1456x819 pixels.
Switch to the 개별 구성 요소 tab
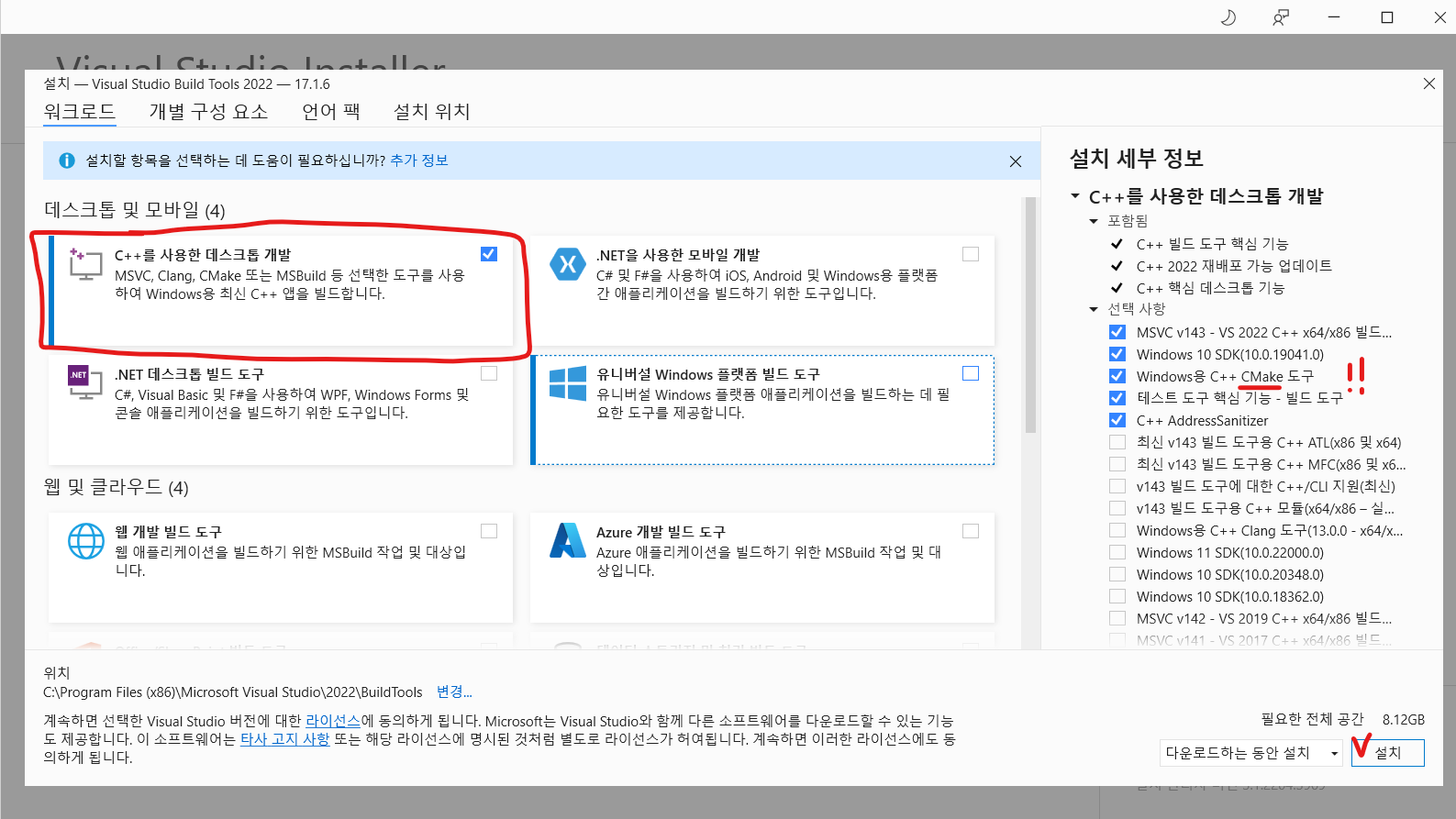208,112
